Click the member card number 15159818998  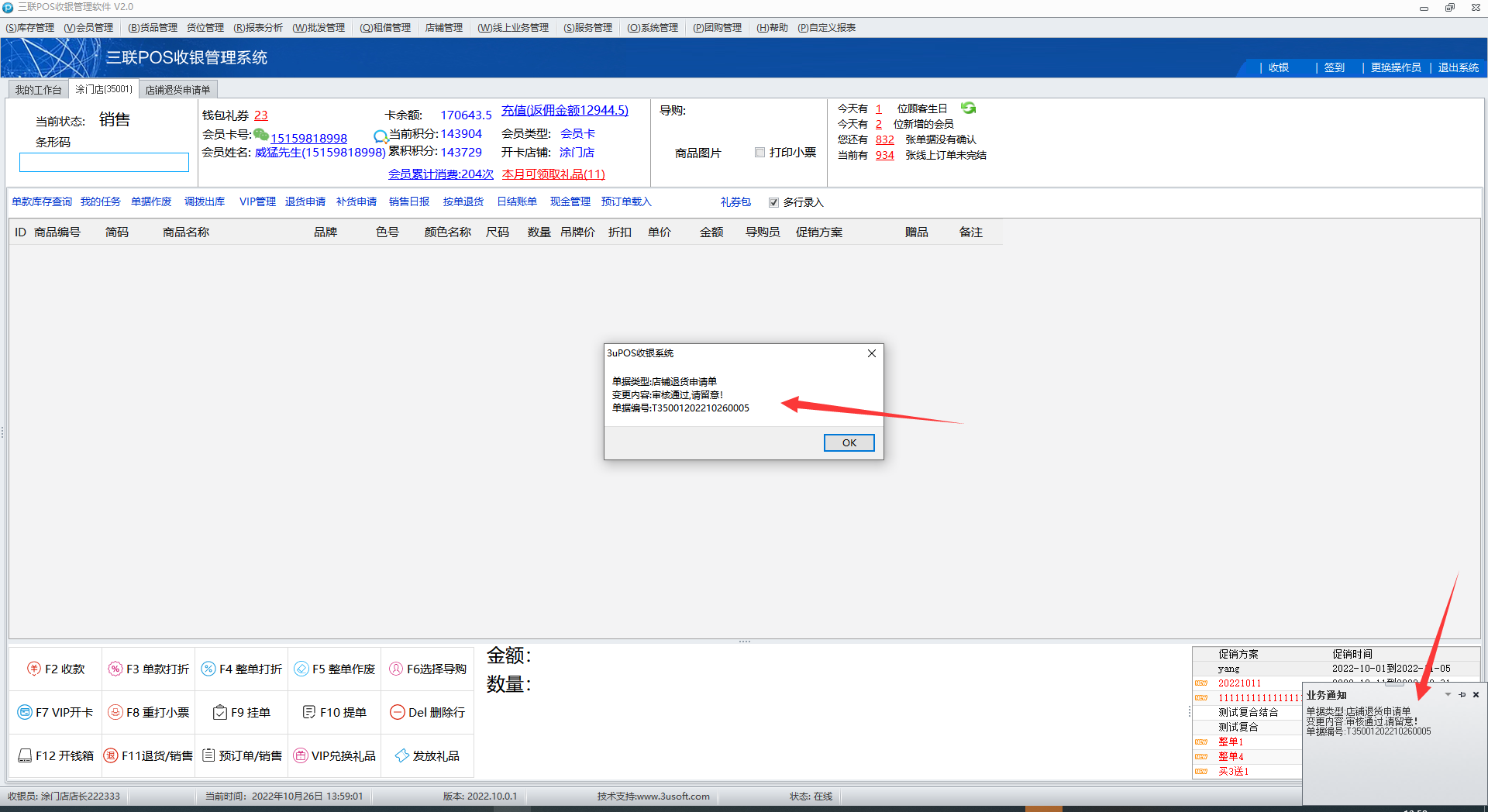tap(308, 138)
